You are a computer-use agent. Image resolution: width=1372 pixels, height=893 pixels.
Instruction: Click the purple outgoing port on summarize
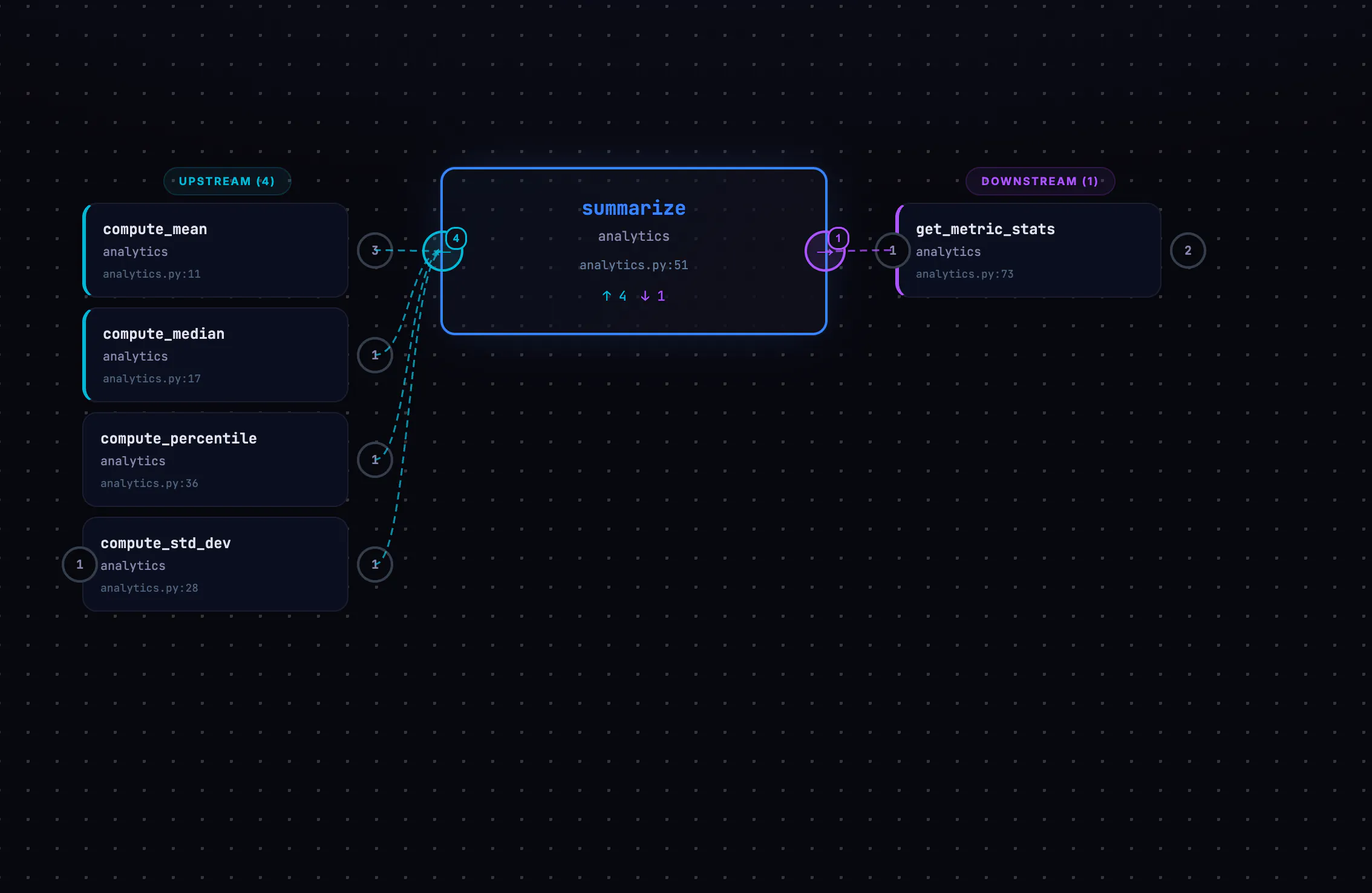[825, 251]
